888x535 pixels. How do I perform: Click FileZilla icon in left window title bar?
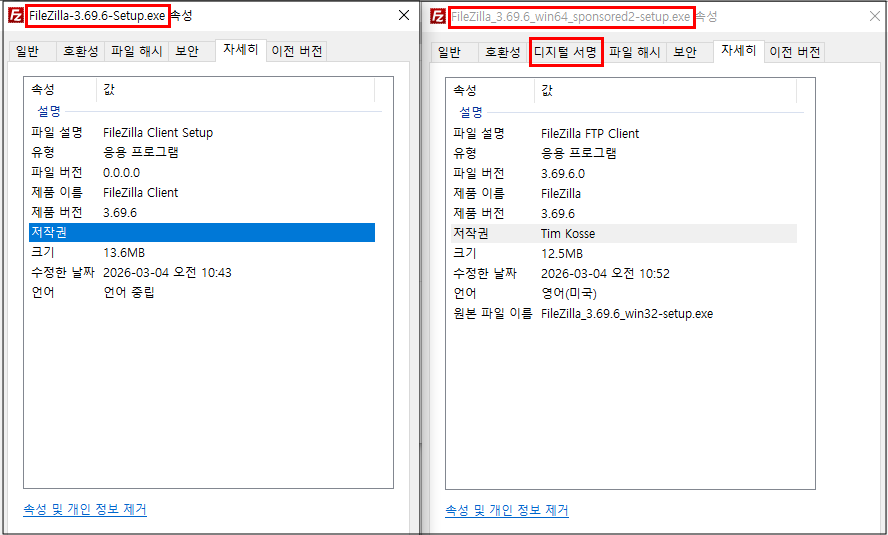(15, 15)
